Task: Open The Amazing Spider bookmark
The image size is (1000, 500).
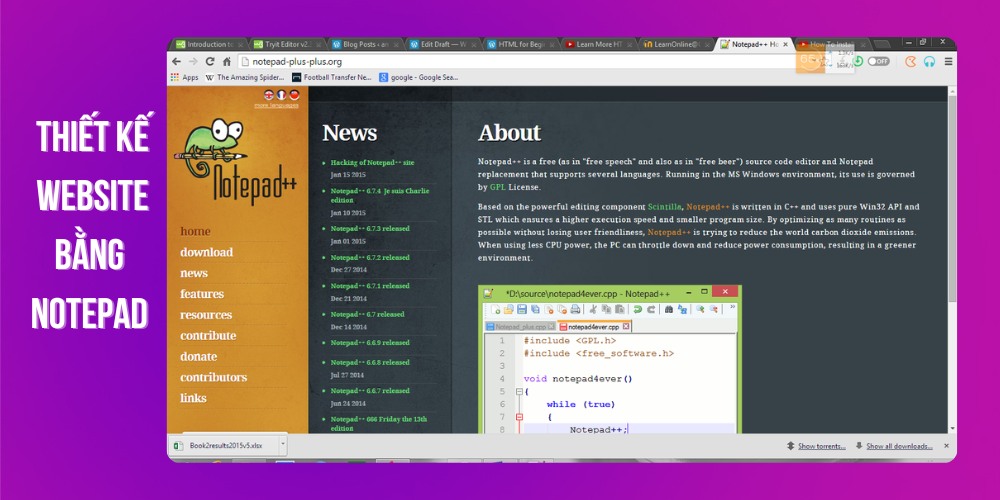Action: [245, 78]
